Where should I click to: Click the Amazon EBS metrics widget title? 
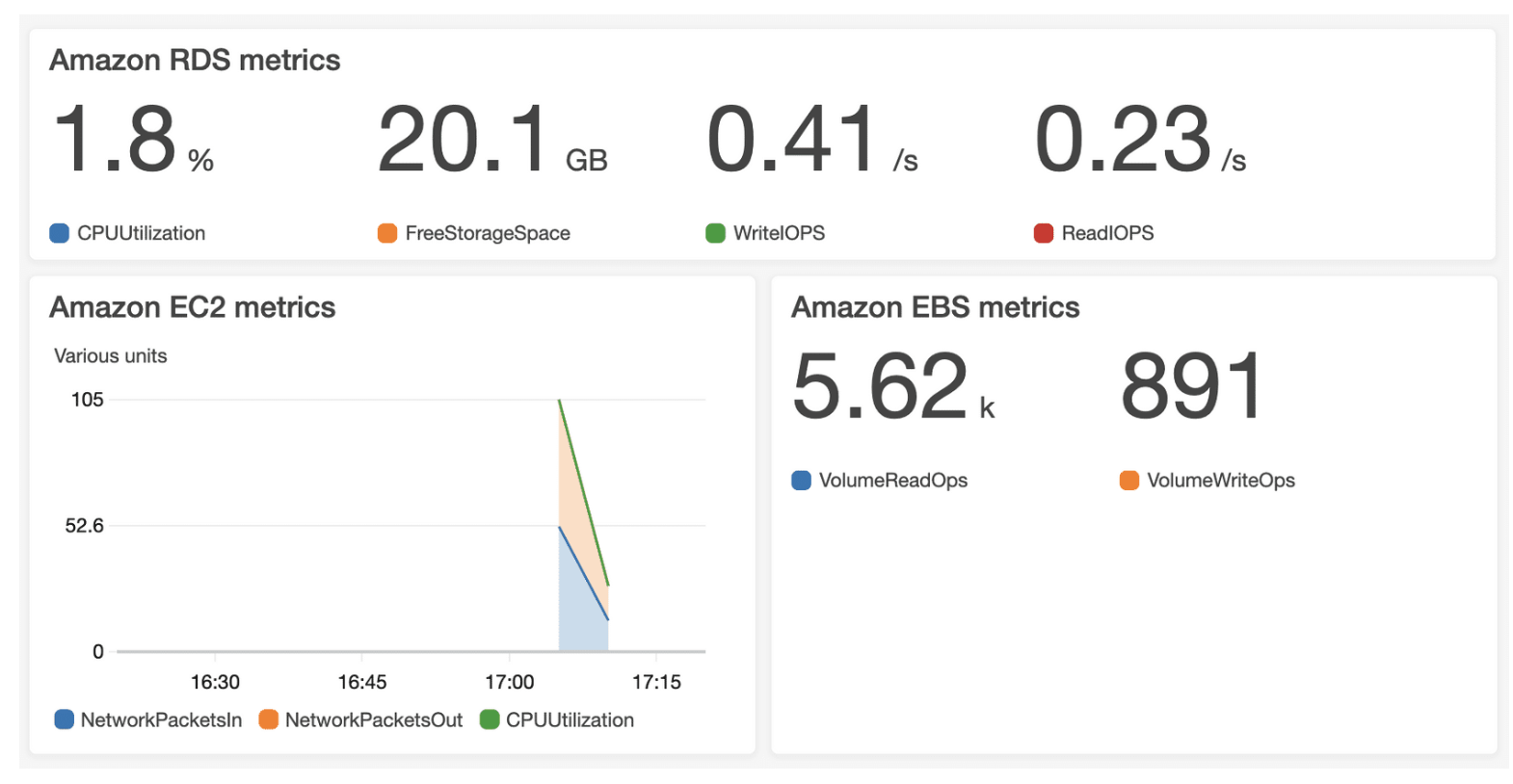935,307
